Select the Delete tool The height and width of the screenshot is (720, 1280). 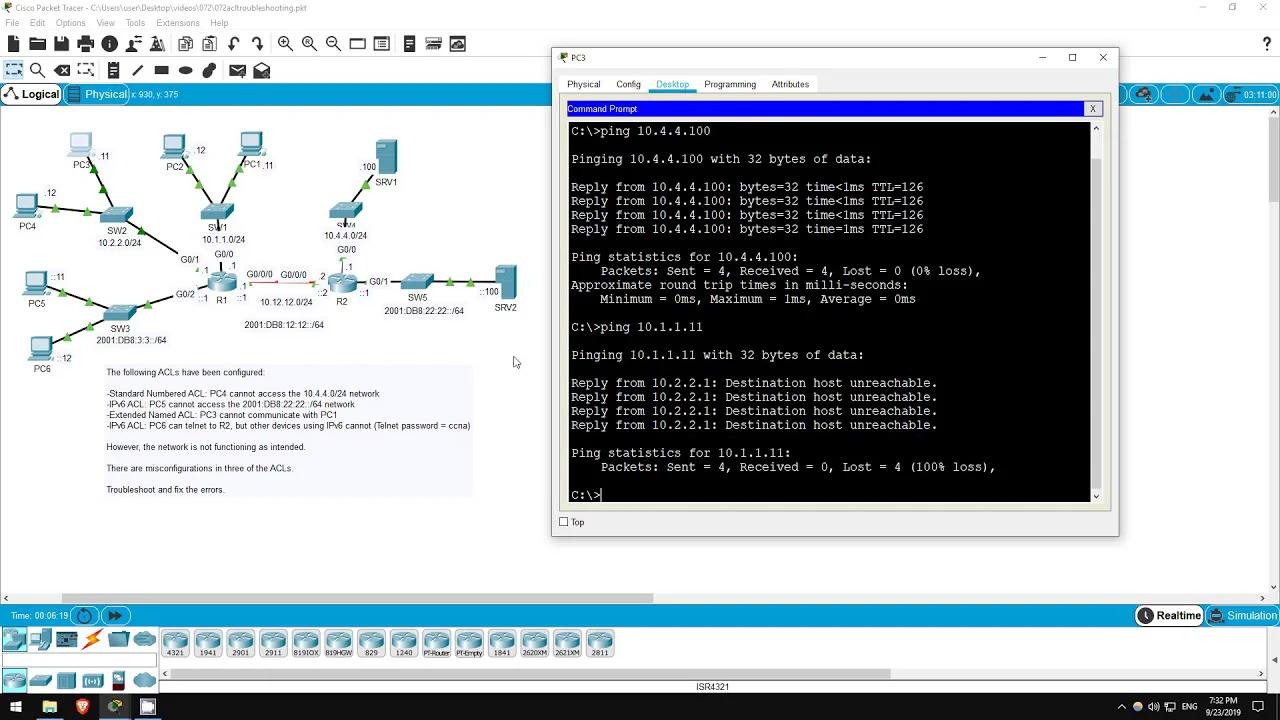pos(61,70)
